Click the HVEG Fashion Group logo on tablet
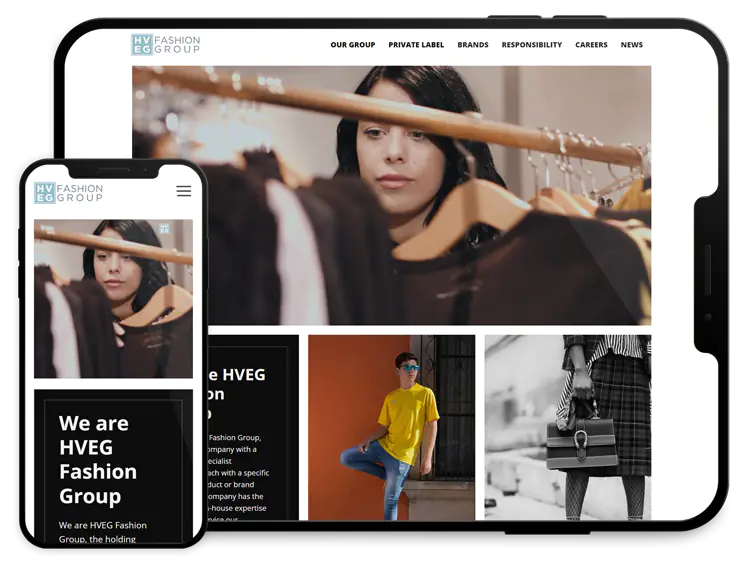Screen dimensions: 750x570 coord(166,45)
